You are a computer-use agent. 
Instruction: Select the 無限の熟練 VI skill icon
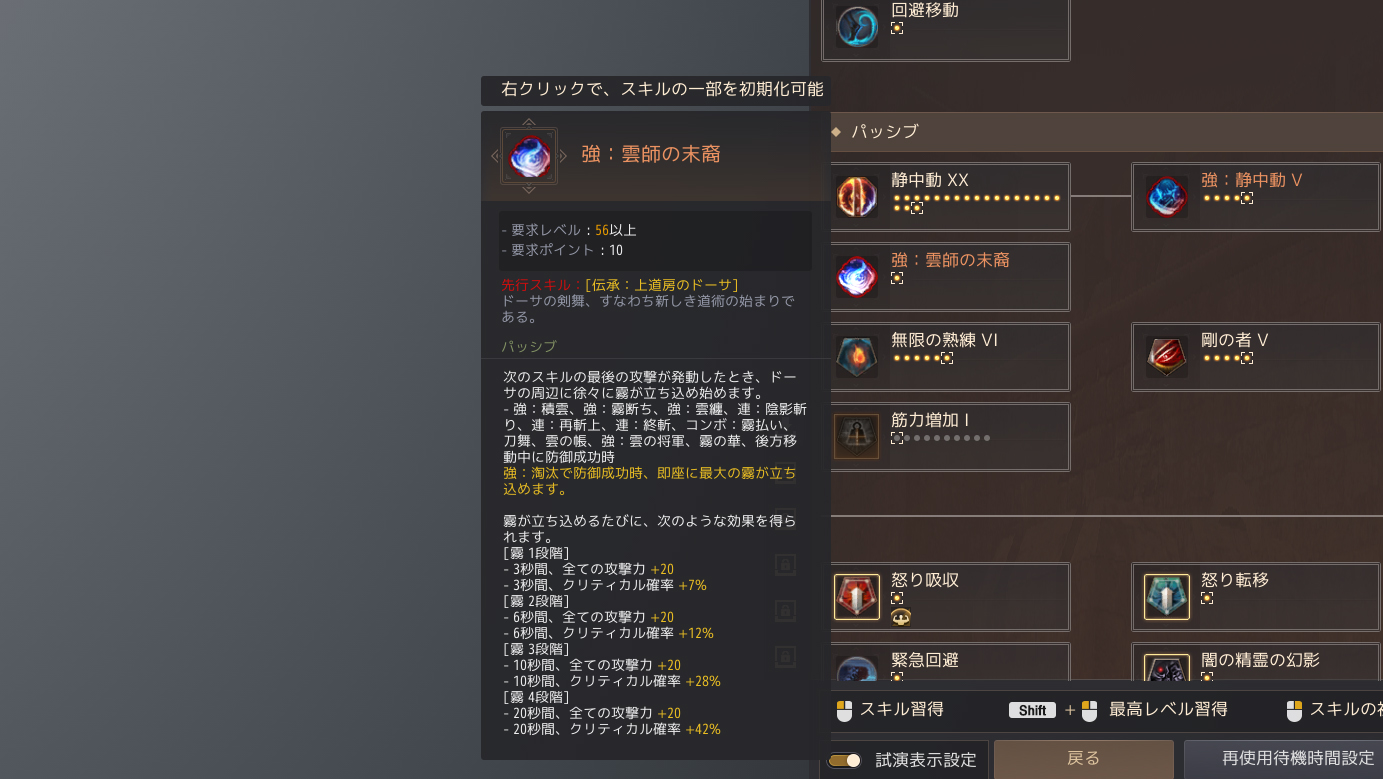click(857, 357)
